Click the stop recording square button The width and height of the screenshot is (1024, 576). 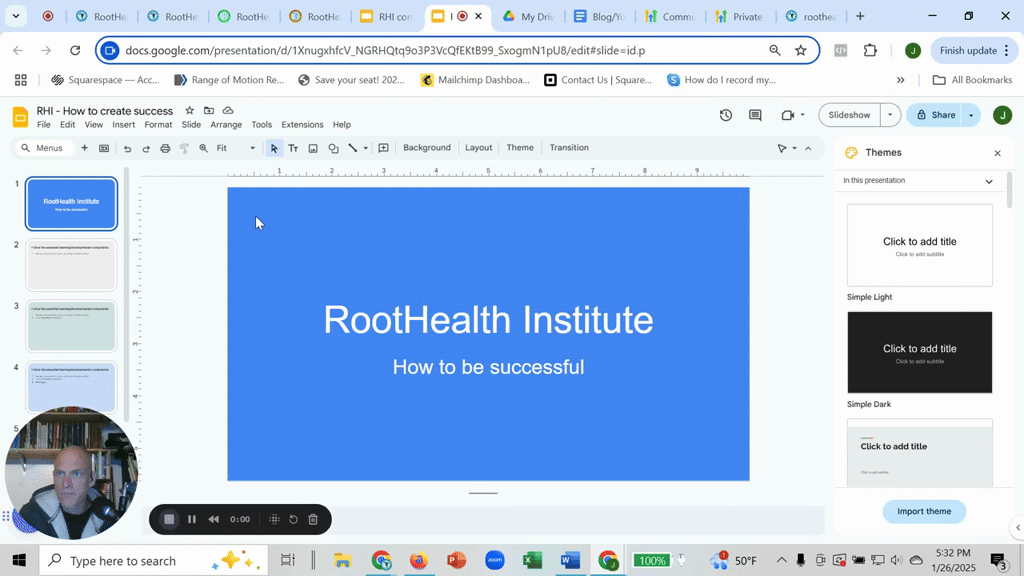click(169, 519)
